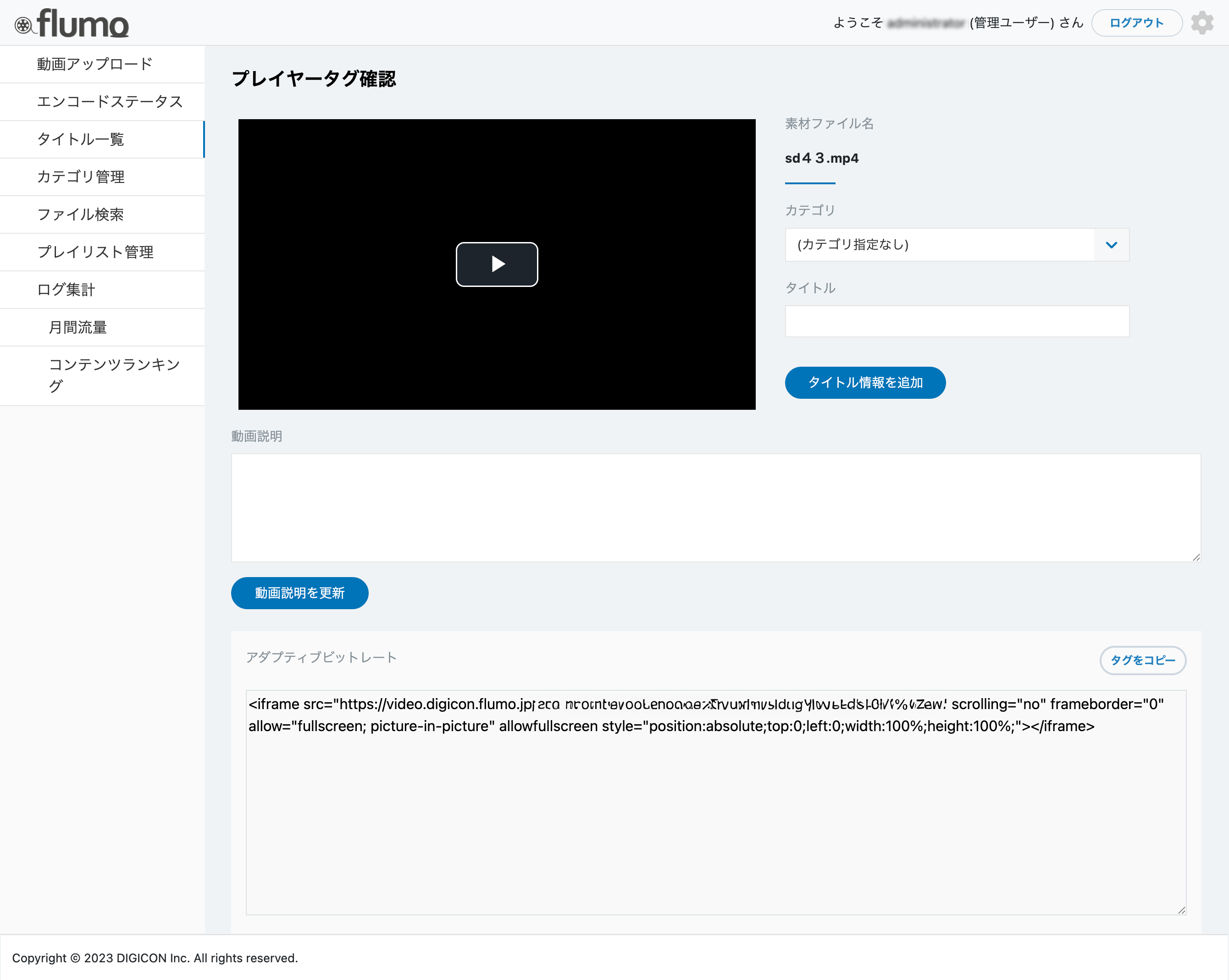Viewport: 1229px width, 980px height.
Task: Click the flumo logo
Action: [72, 23]
